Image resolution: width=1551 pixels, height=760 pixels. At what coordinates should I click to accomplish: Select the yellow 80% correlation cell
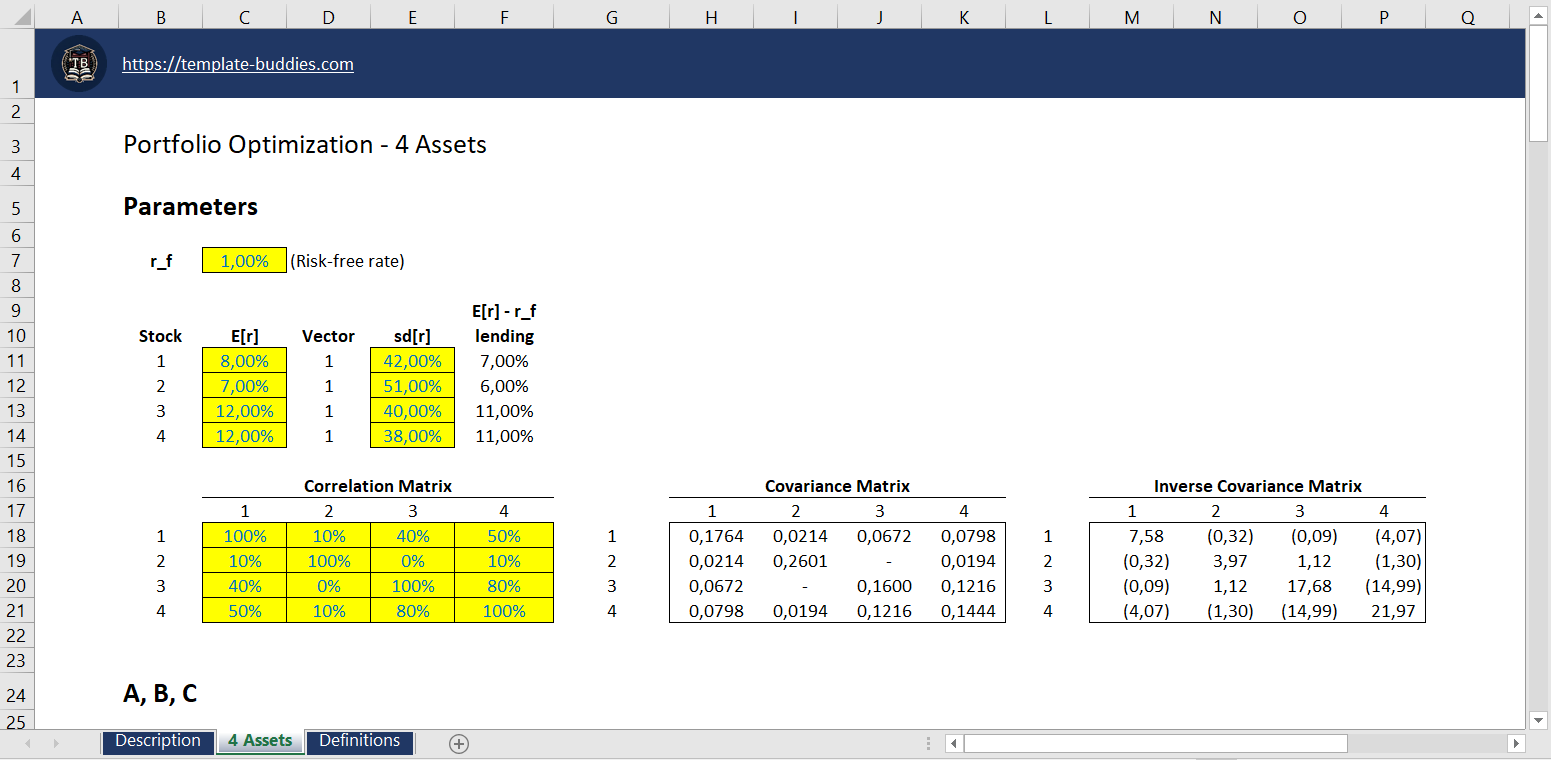(x=504, y=586)
